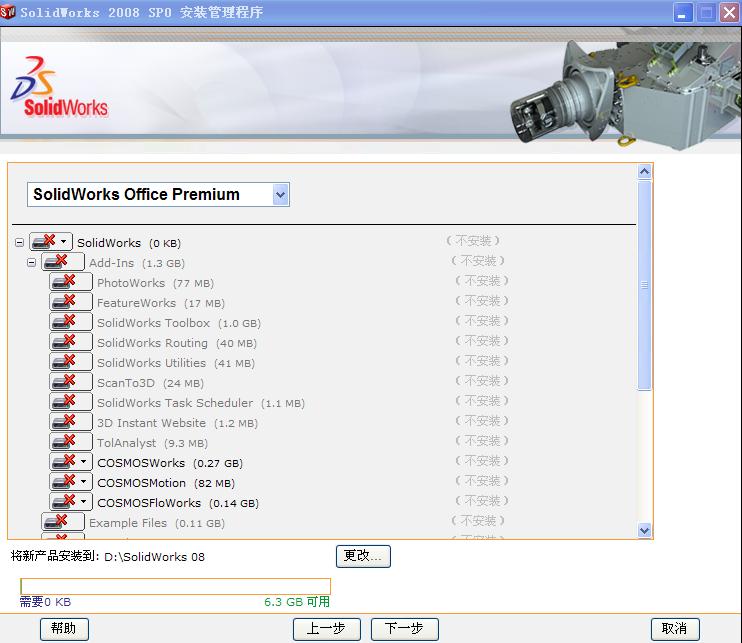Click the scrollbar up arrow
The width and height of the screenshot is (742, 643).
click(645, 171)
